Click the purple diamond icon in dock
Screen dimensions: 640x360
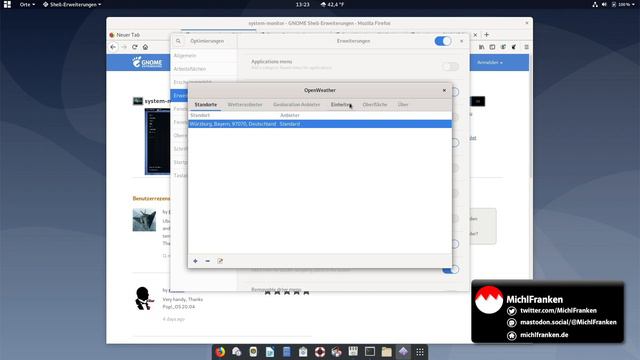pos(403,351)
